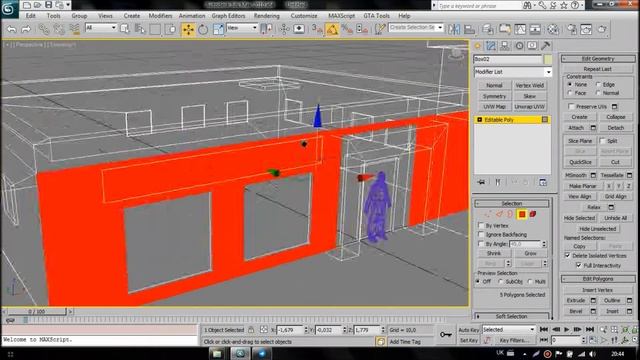This screenshot has height=360, width=640.
Task: Open the Modifier List dropdown
Action: pyautogui.click(x=513, y=72)
